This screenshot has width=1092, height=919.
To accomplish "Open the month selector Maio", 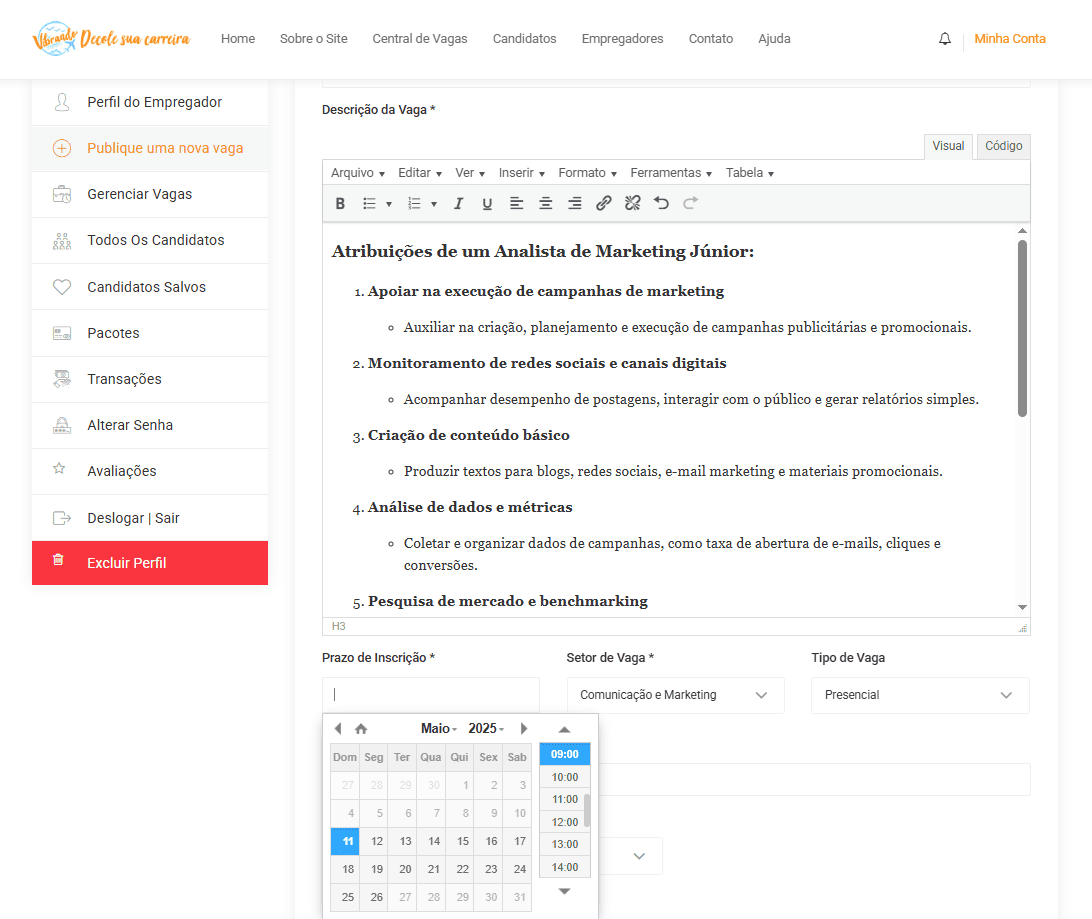I will point(439,728).
